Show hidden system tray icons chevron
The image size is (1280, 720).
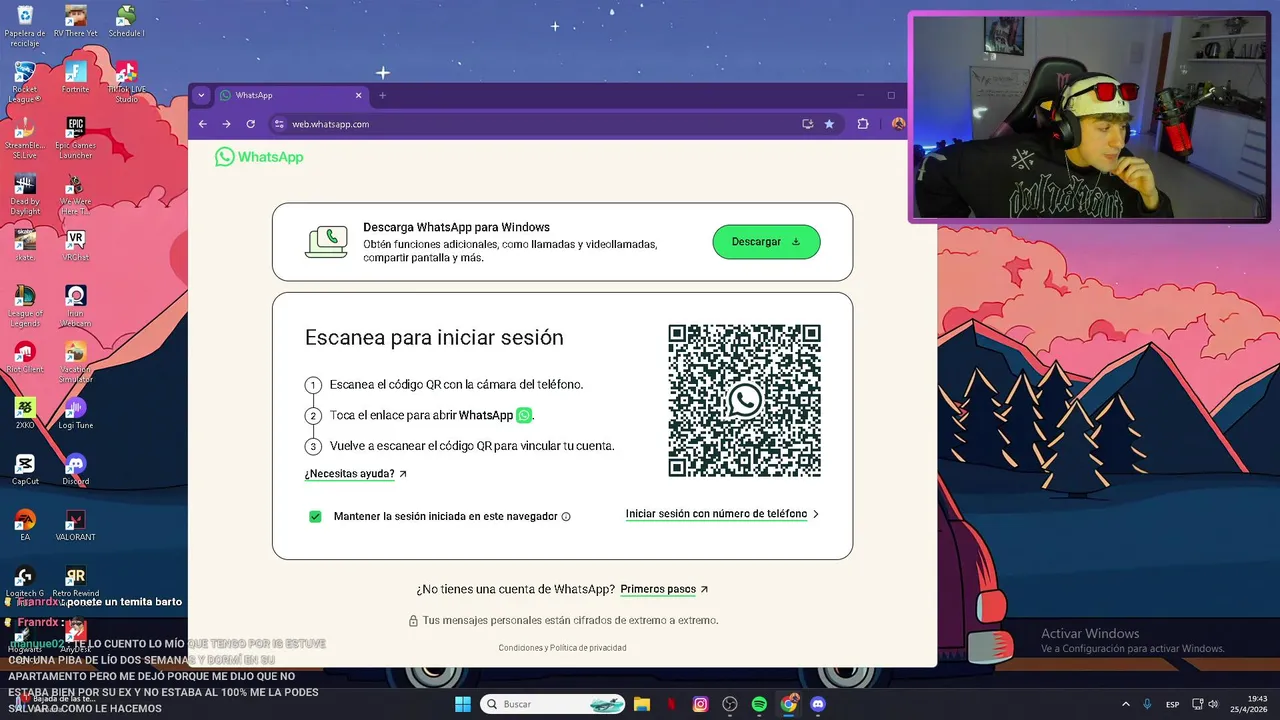[x=1125, y=704]
